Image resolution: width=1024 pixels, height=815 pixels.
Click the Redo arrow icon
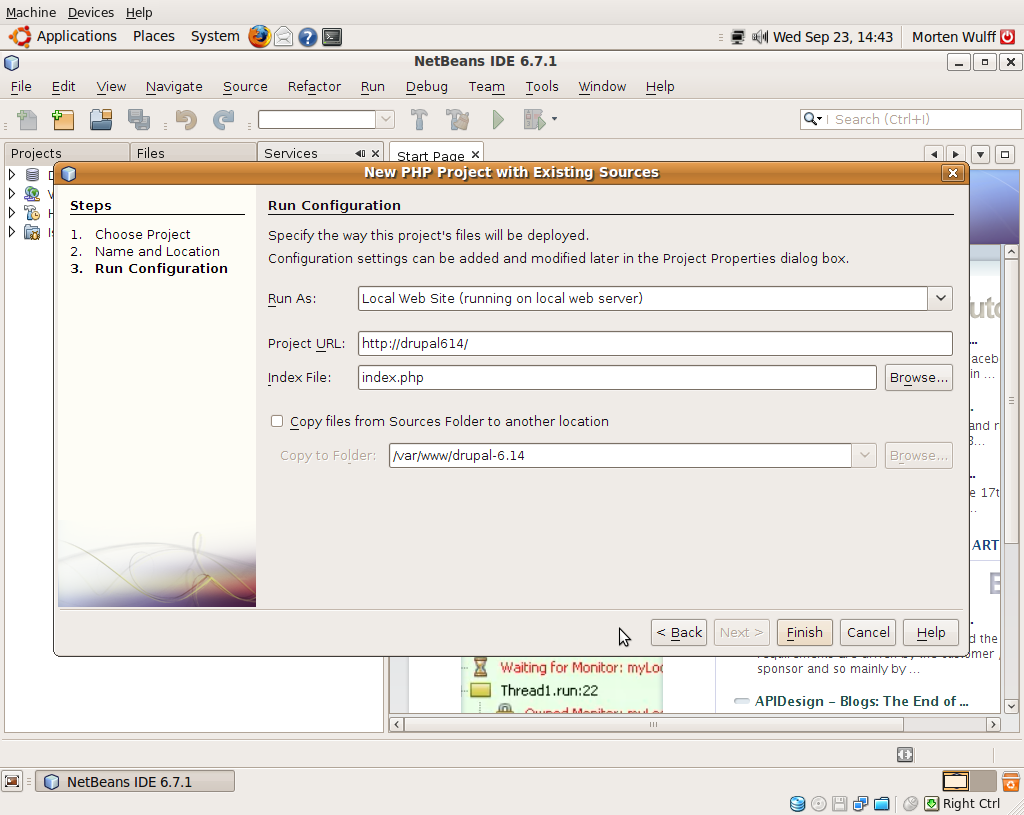[x=223, y=120]
